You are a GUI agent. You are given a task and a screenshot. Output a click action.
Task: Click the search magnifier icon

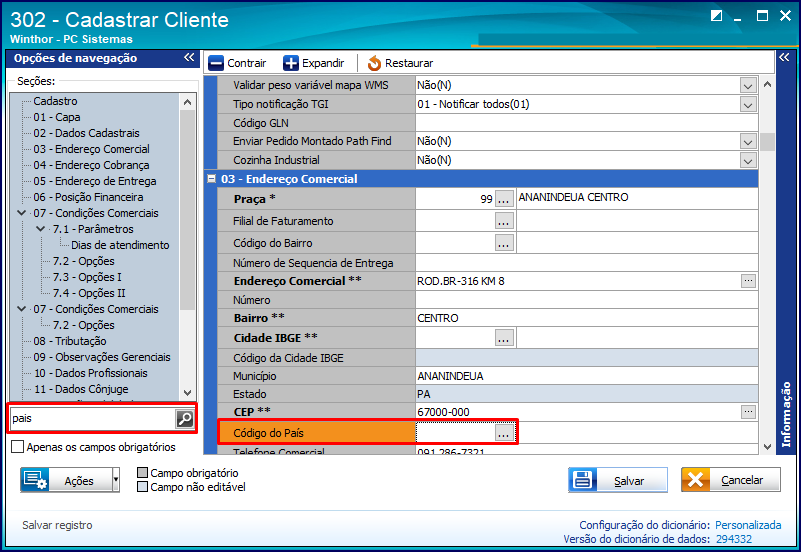(184, 418)
